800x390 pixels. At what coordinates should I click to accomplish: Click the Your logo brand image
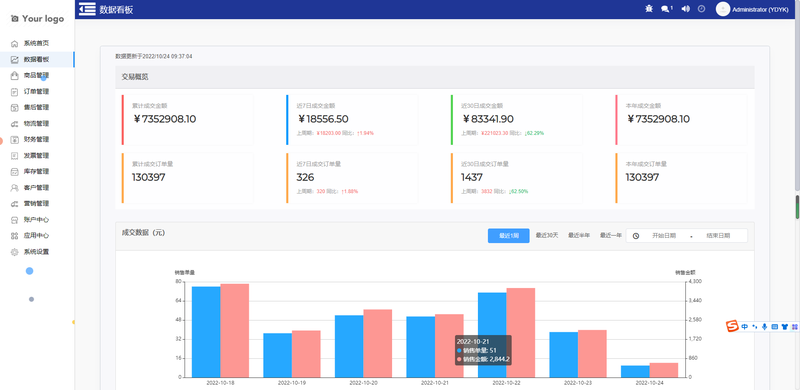coord(37,19)
